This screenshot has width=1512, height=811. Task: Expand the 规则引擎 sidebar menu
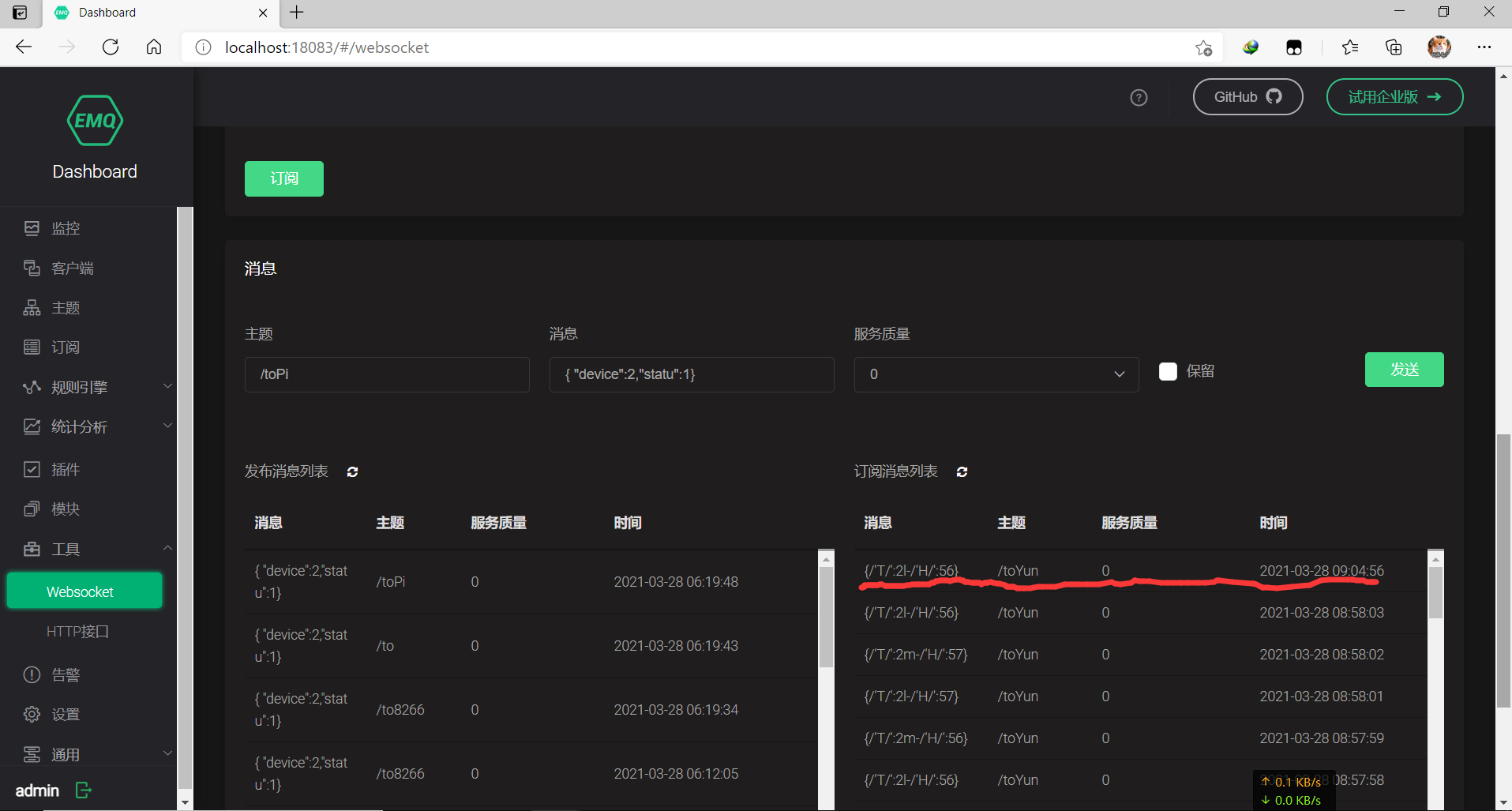tap(96, 387)
